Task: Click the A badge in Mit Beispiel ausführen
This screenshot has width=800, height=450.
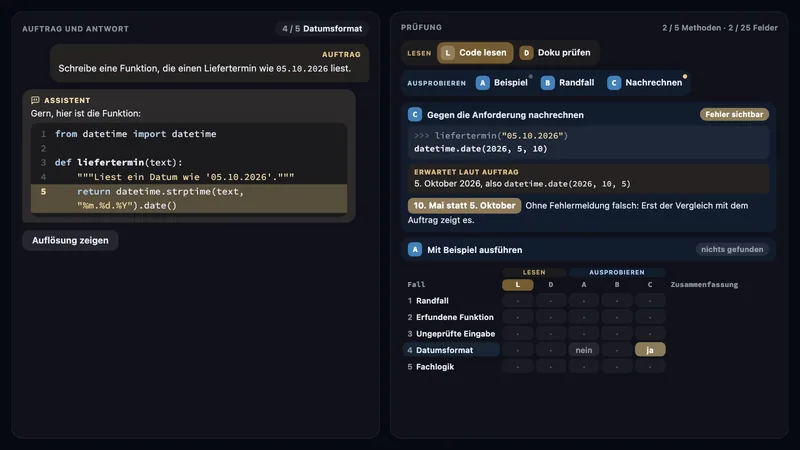Action: pos(415,249)
